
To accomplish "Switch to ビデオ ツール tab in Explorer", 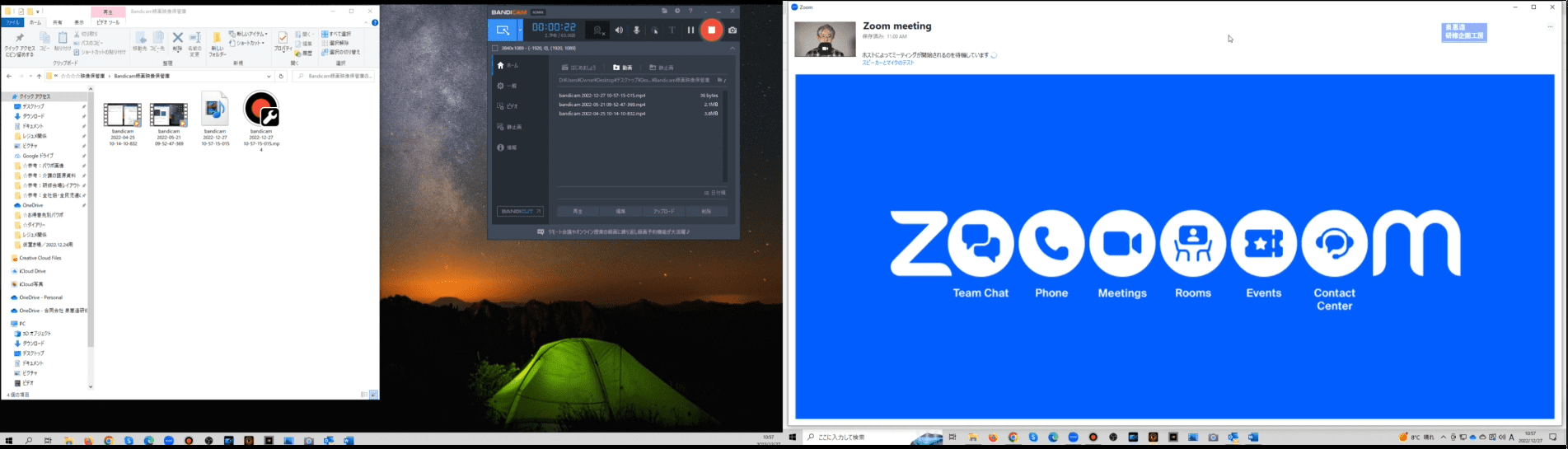I will [108, 22].
